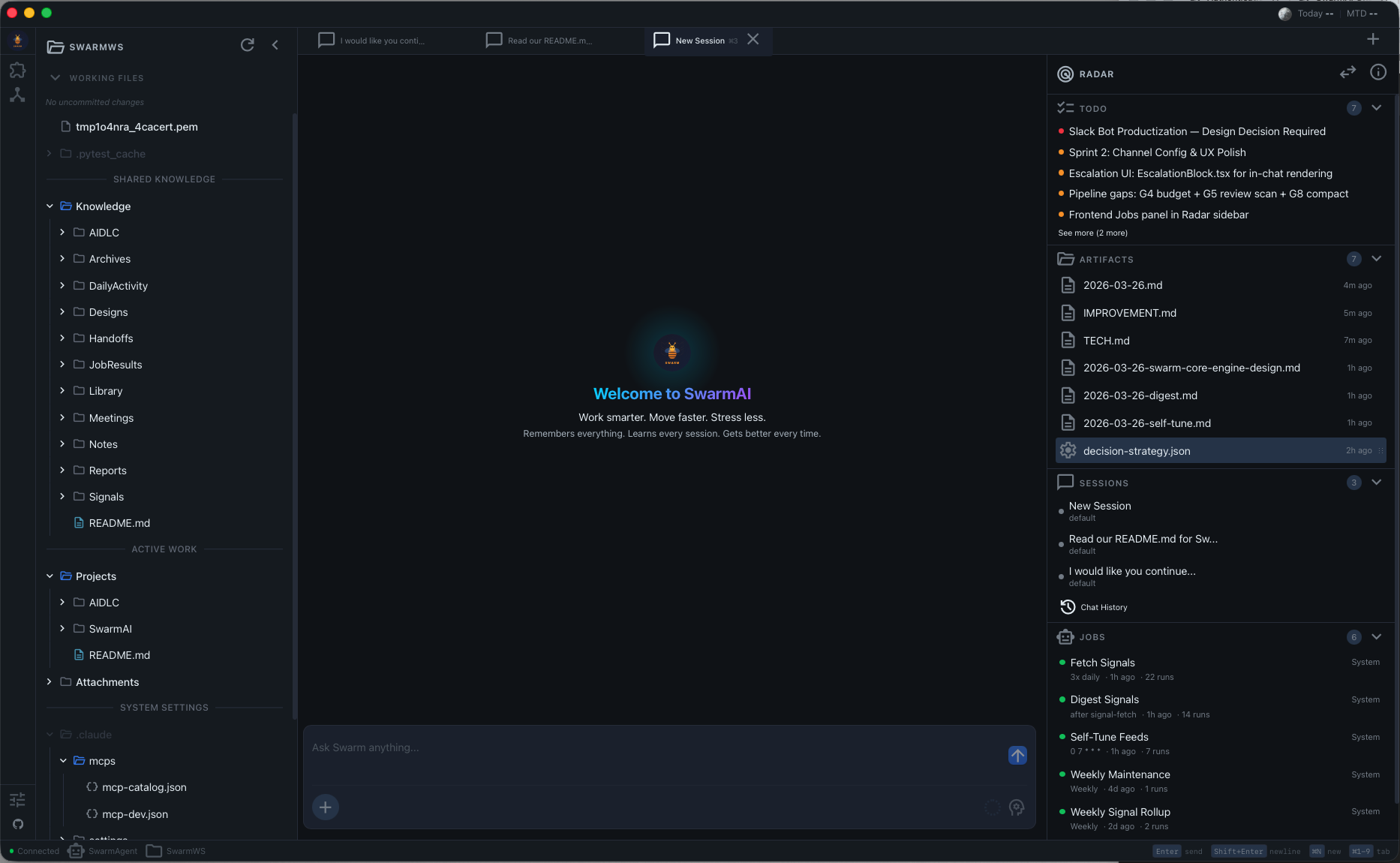Click the agent persona icon in input bar
Viewport: 1400px width, 863px height.
point(1017,807)
